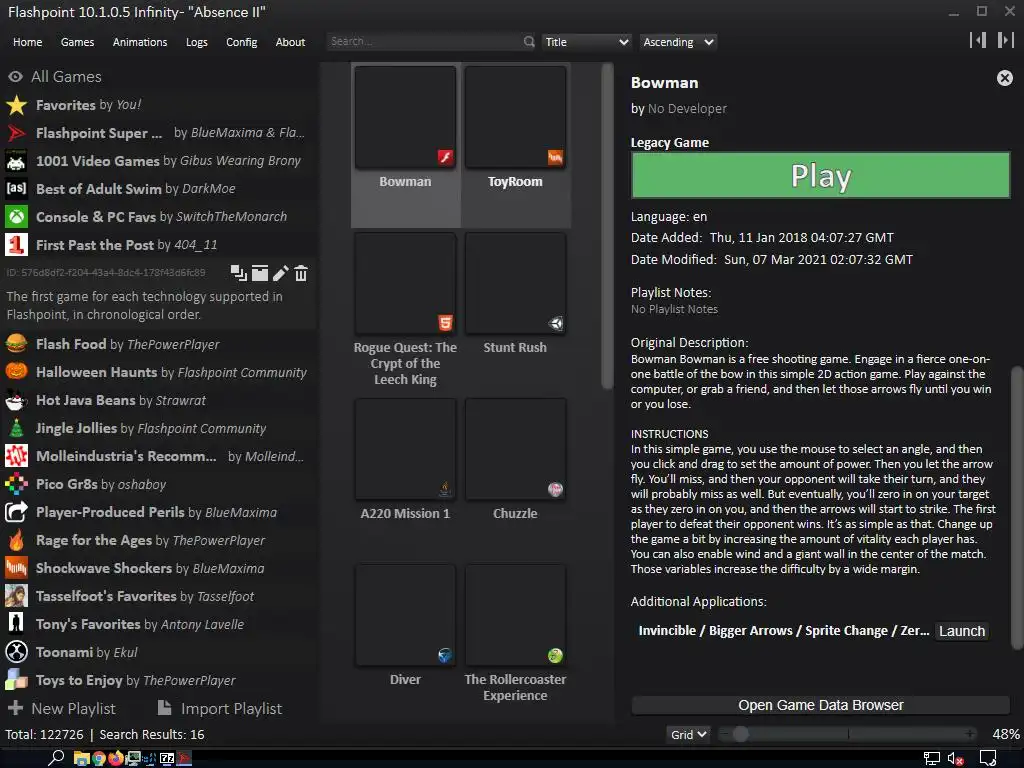Click New Playlist
Screen dimensions: 1024x768
point(61,709)
